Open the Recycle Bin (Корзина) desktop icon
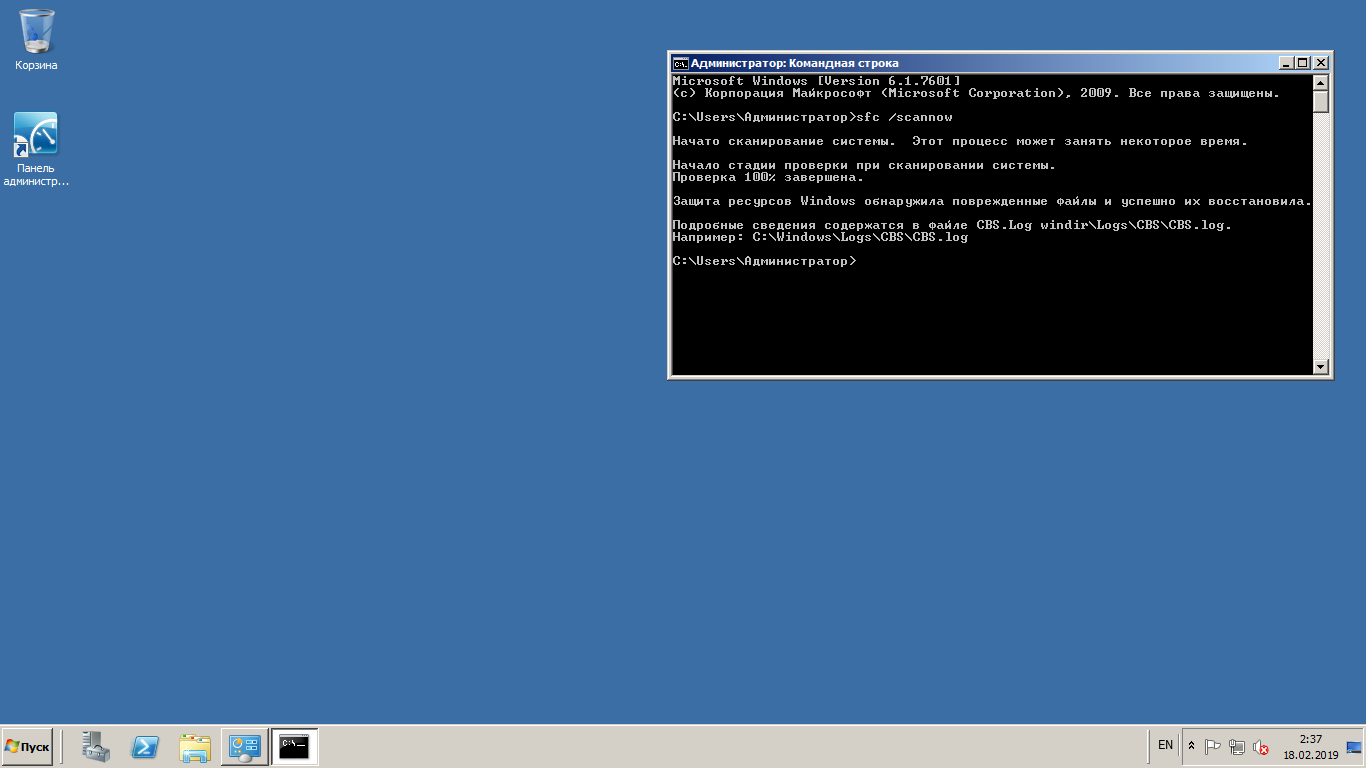The image size is (1366, 768). [37, 40]
